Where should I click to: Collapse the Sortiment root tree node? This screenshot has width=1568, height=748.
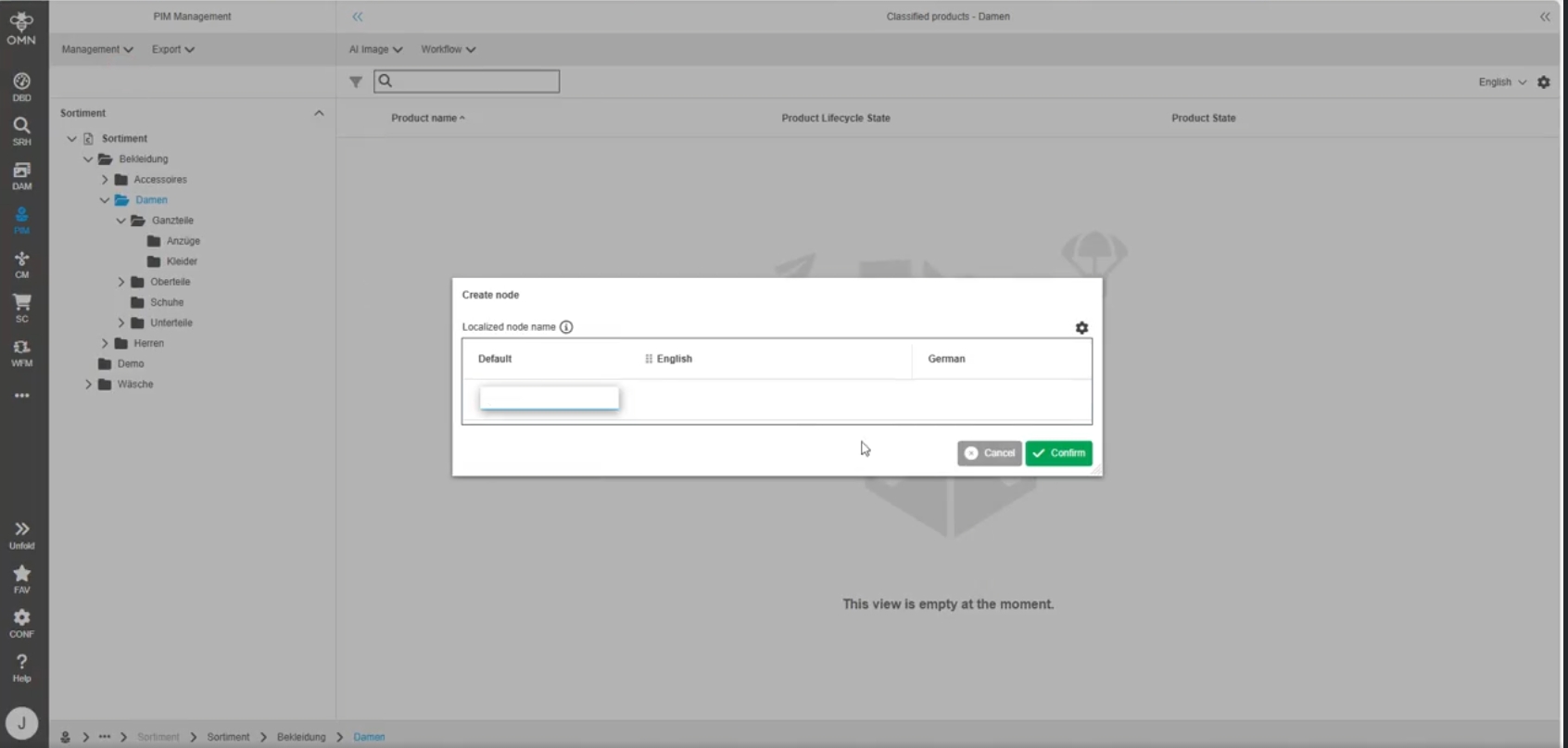point(71,138)
